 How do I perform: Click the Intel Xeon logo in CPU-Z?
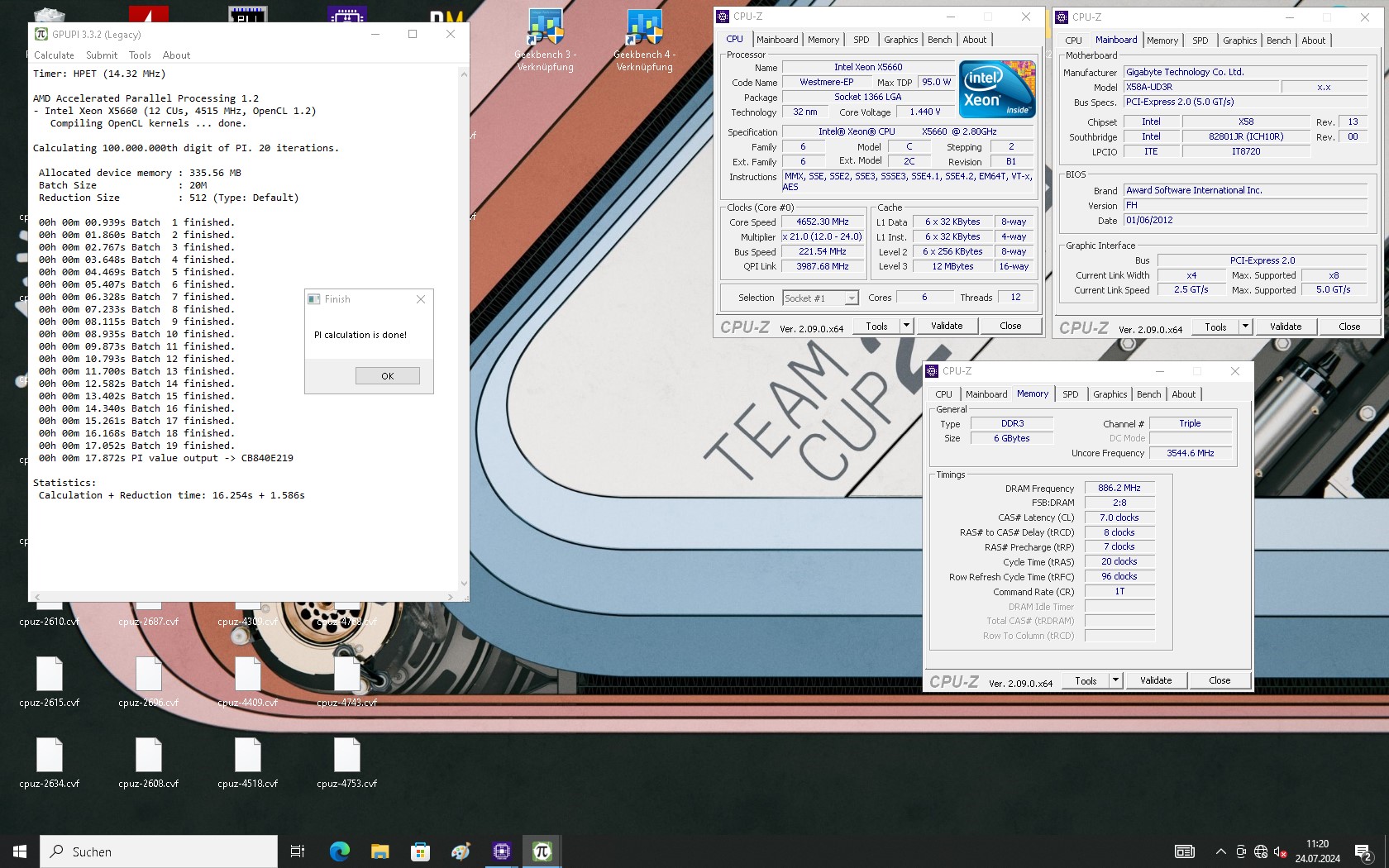click(x=996, y=88)
